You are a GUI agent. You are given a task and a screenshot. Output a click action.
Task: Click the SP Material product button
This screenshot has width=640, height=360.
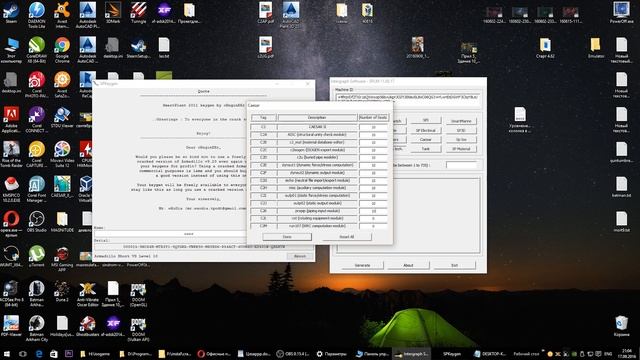point(461,149)
